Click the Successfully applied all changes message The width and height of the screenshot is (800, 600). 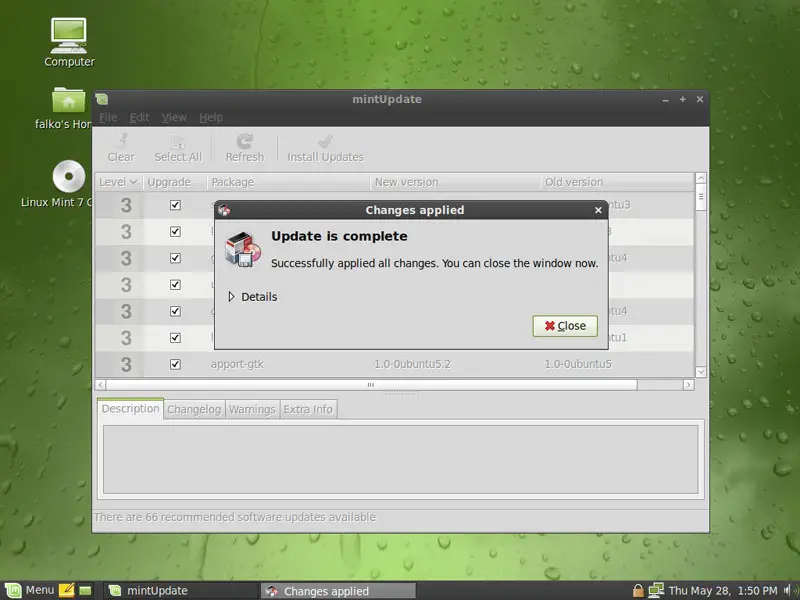[x=434, y=263]
